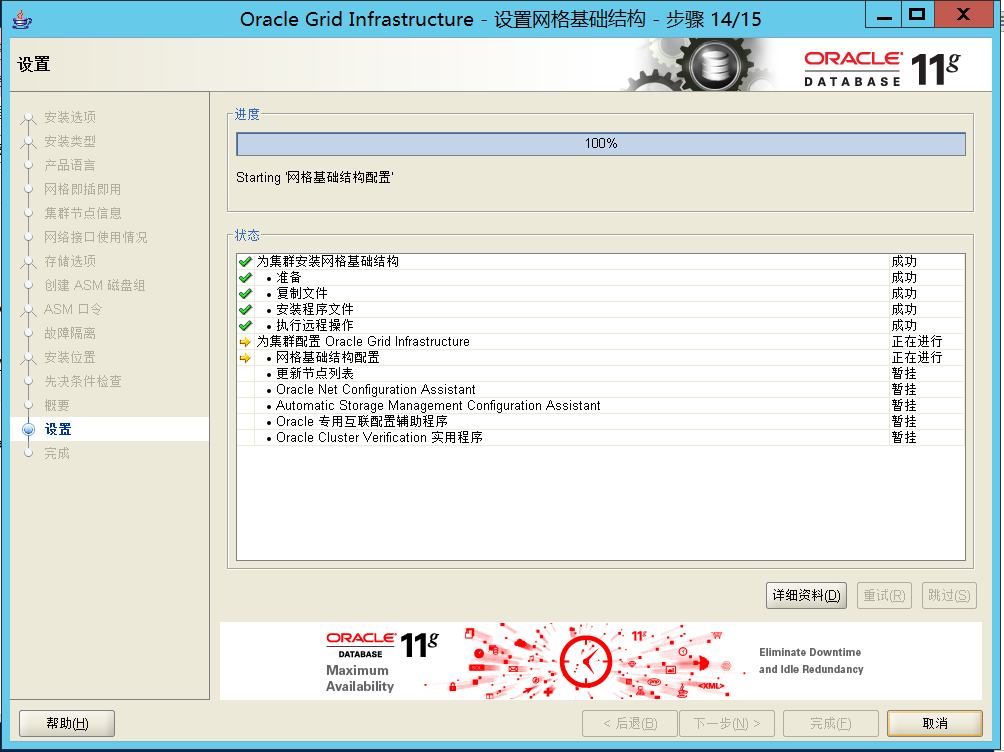Click the 完成(F) finish button

click(830, 724)
